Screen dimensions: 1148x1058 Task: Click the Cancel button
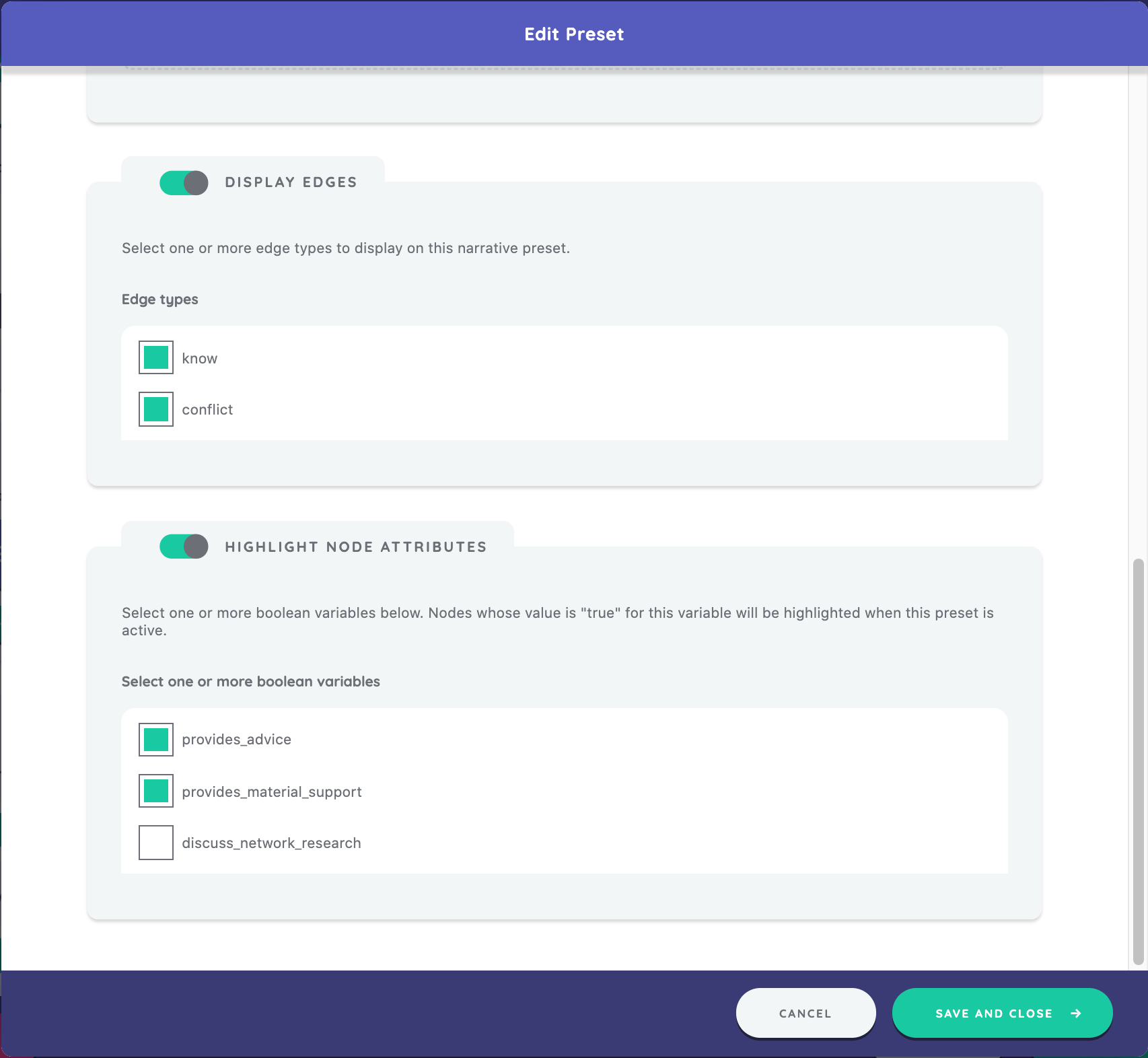(805, 1013)
